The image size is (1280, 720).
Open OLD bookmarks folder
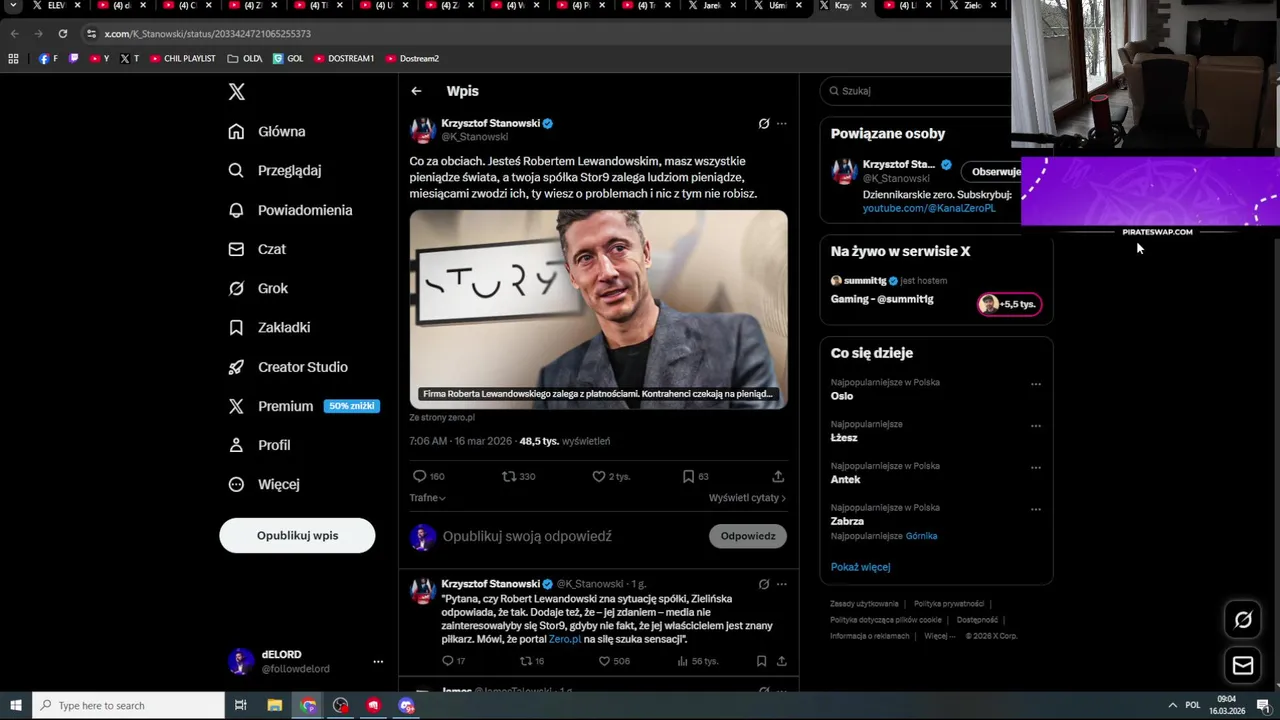(x=245, y=59)
